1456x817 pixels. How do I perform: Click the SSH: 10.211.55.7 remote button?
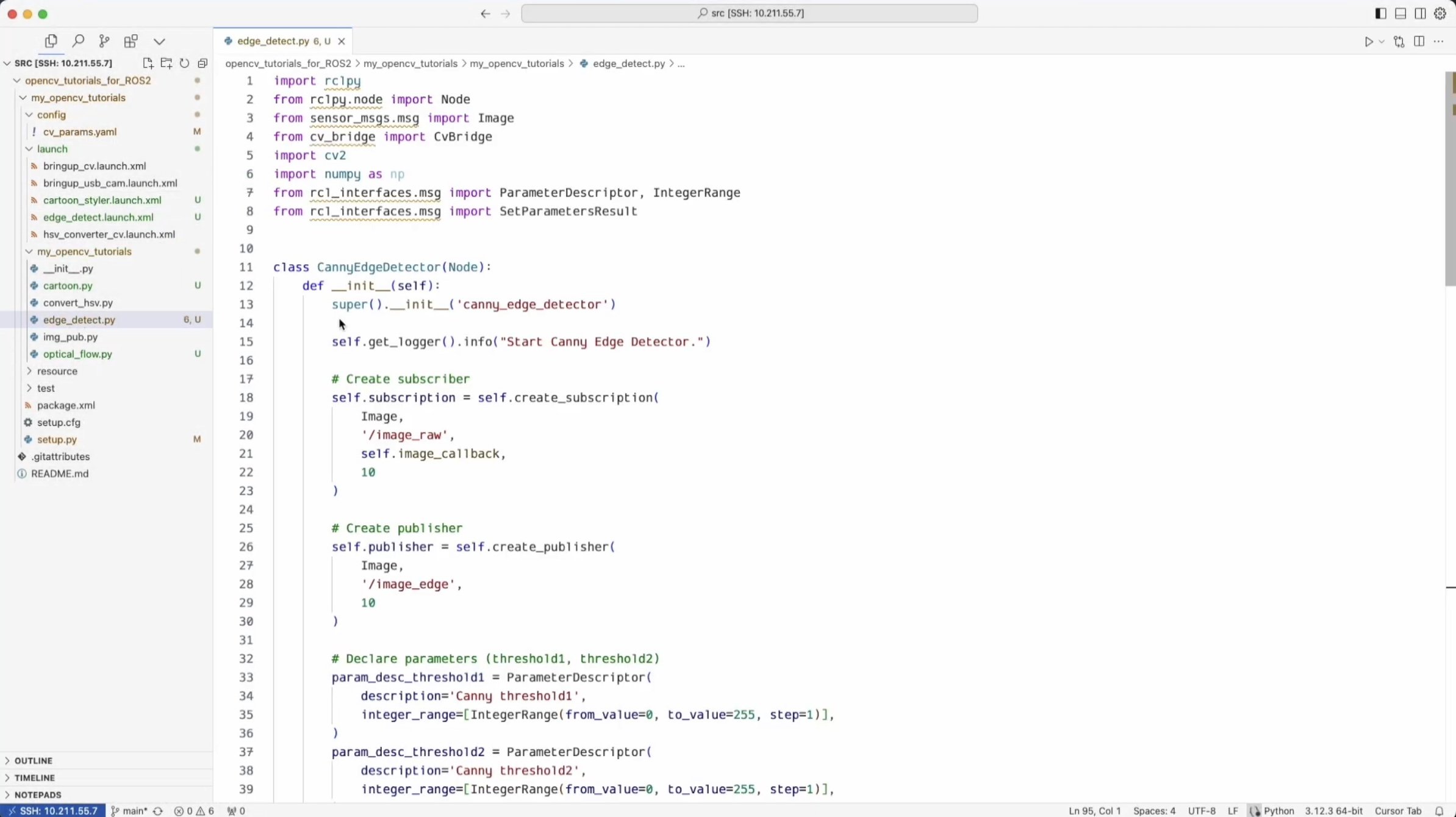[52, 811]
